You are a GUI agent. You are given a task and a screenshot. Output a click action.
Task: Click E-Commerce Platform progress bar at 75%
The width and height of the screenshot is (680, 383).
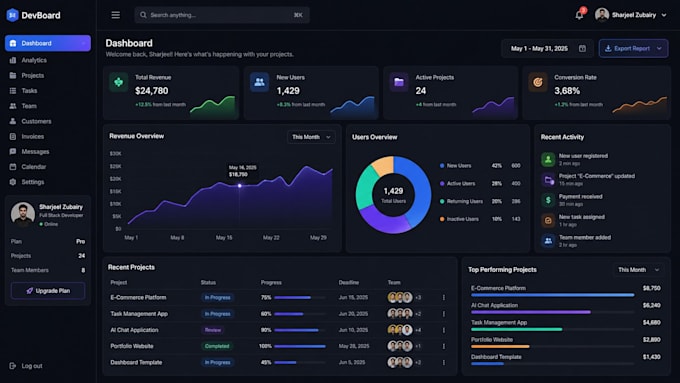click(x=300, y=298)
